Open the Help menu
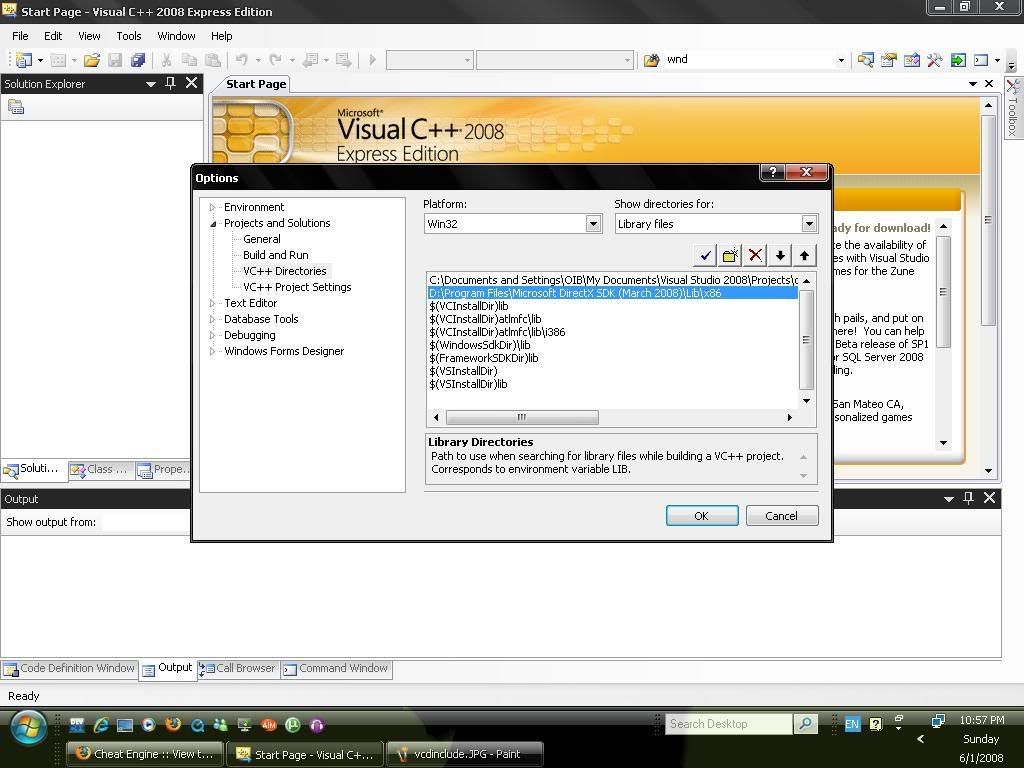Image resolution: width=1024 pixels, height=768 pixels. click(x=221, y=36)
